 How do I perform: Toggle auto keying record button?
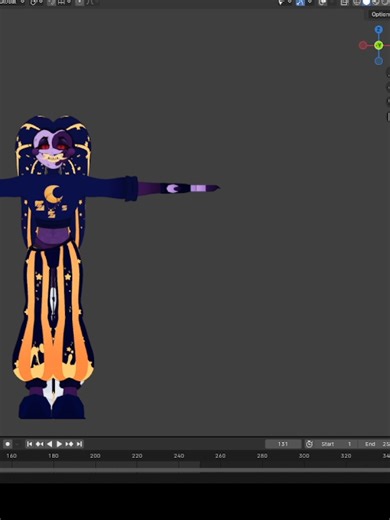point(8,444)
